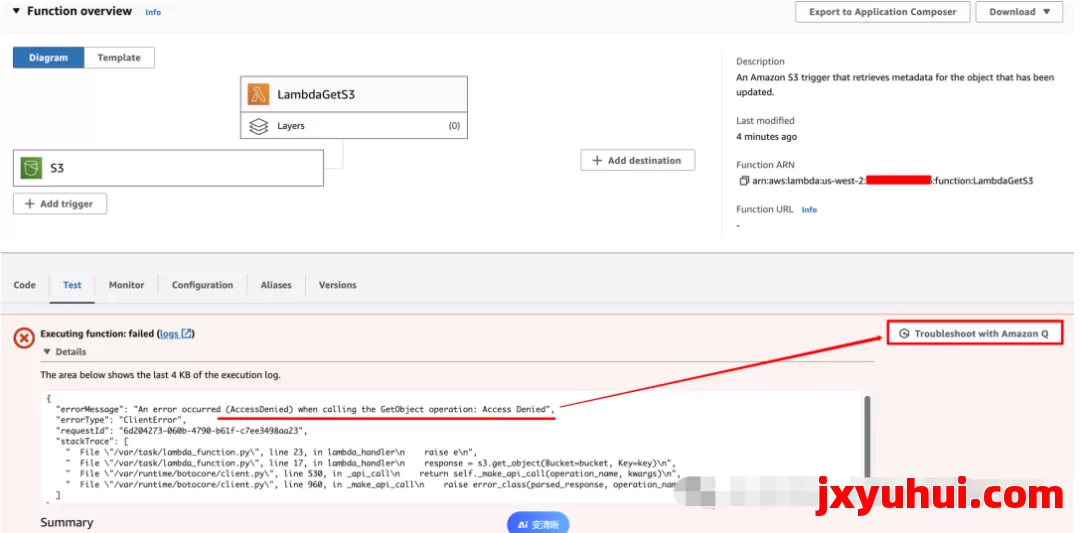
Task: Open the Aliases tab
Action: pos(276,284)
